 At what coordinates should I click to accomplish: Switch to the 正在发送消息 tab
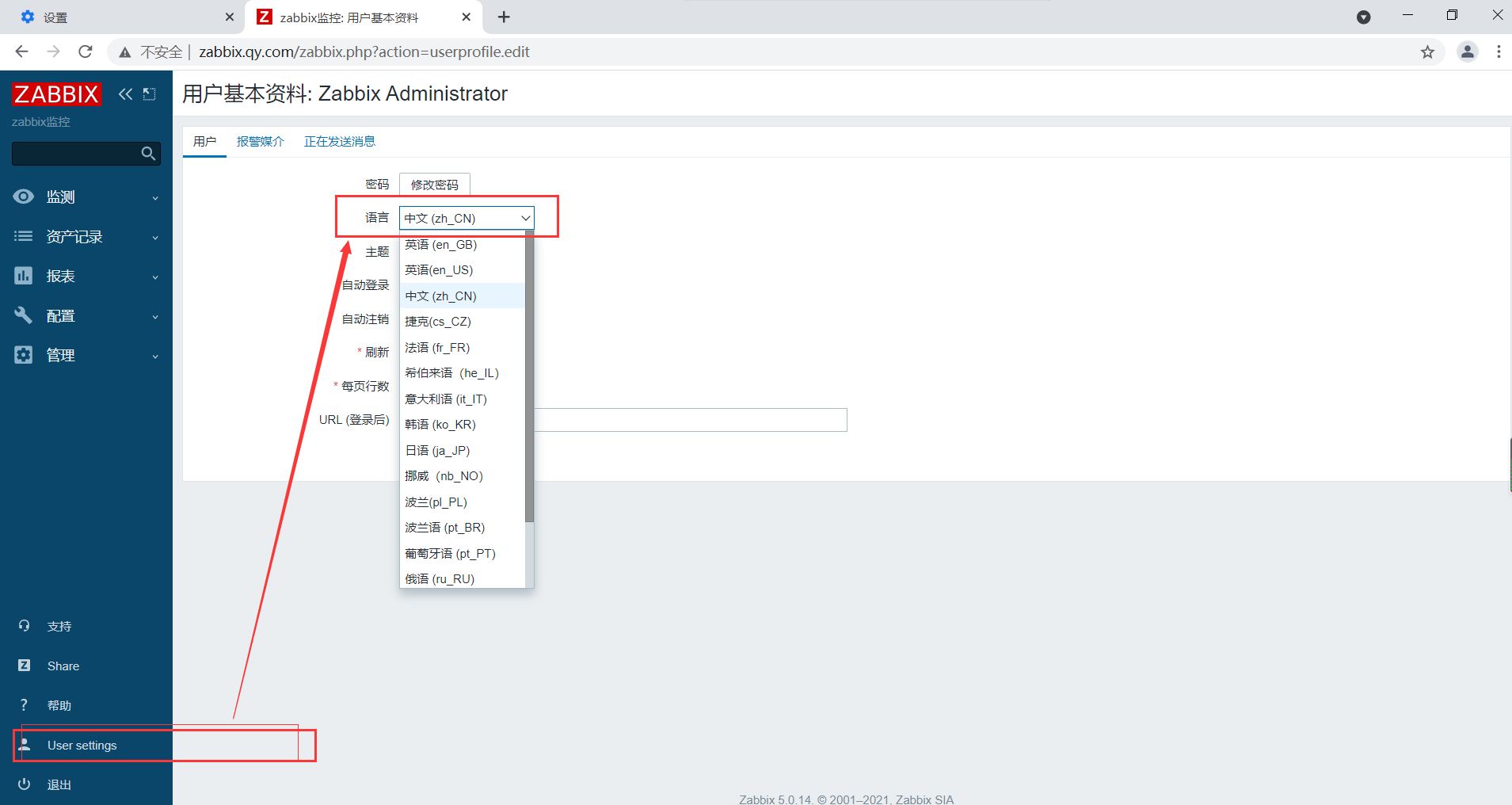340,142
